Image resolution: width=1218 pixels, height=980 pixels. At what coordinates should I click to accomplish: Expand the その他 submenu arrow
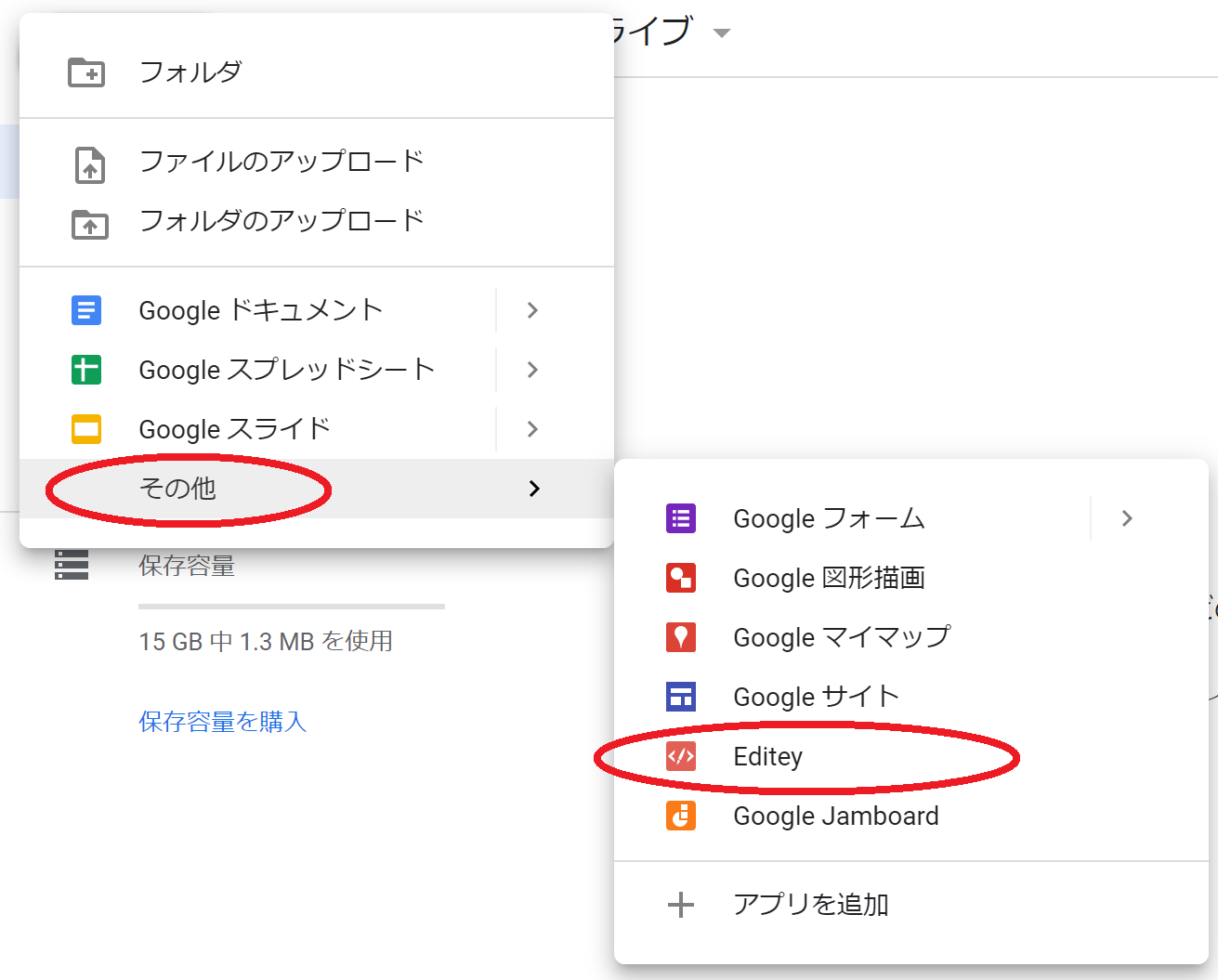[534, 489]
